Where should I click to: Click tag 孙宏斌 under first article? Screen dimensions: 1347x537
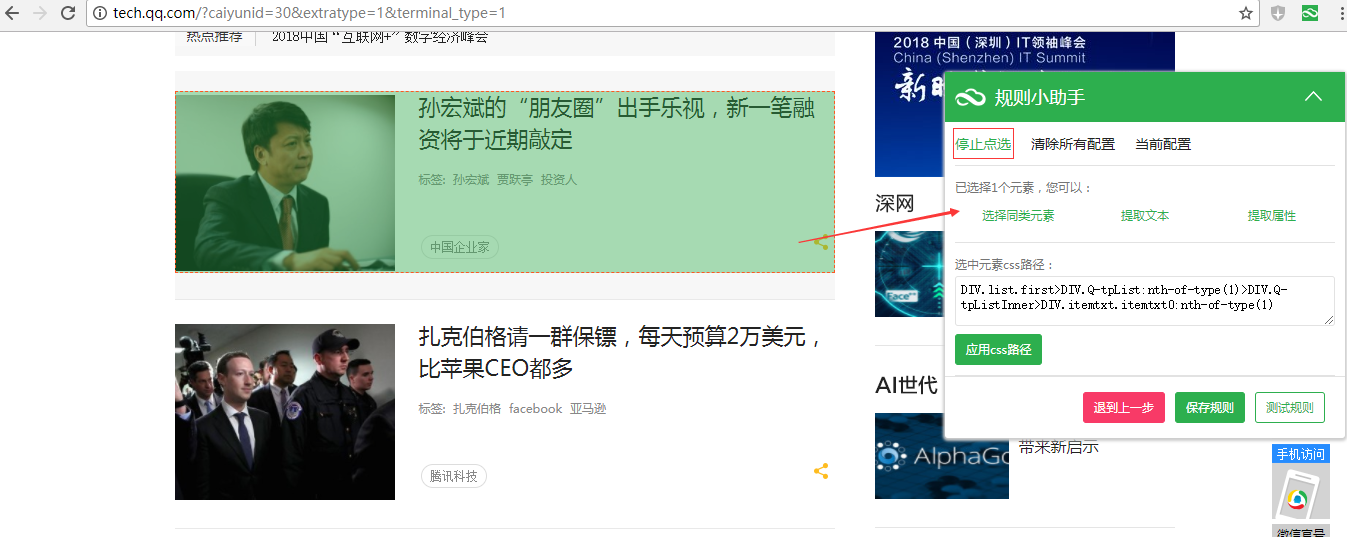tap(471, 180)
